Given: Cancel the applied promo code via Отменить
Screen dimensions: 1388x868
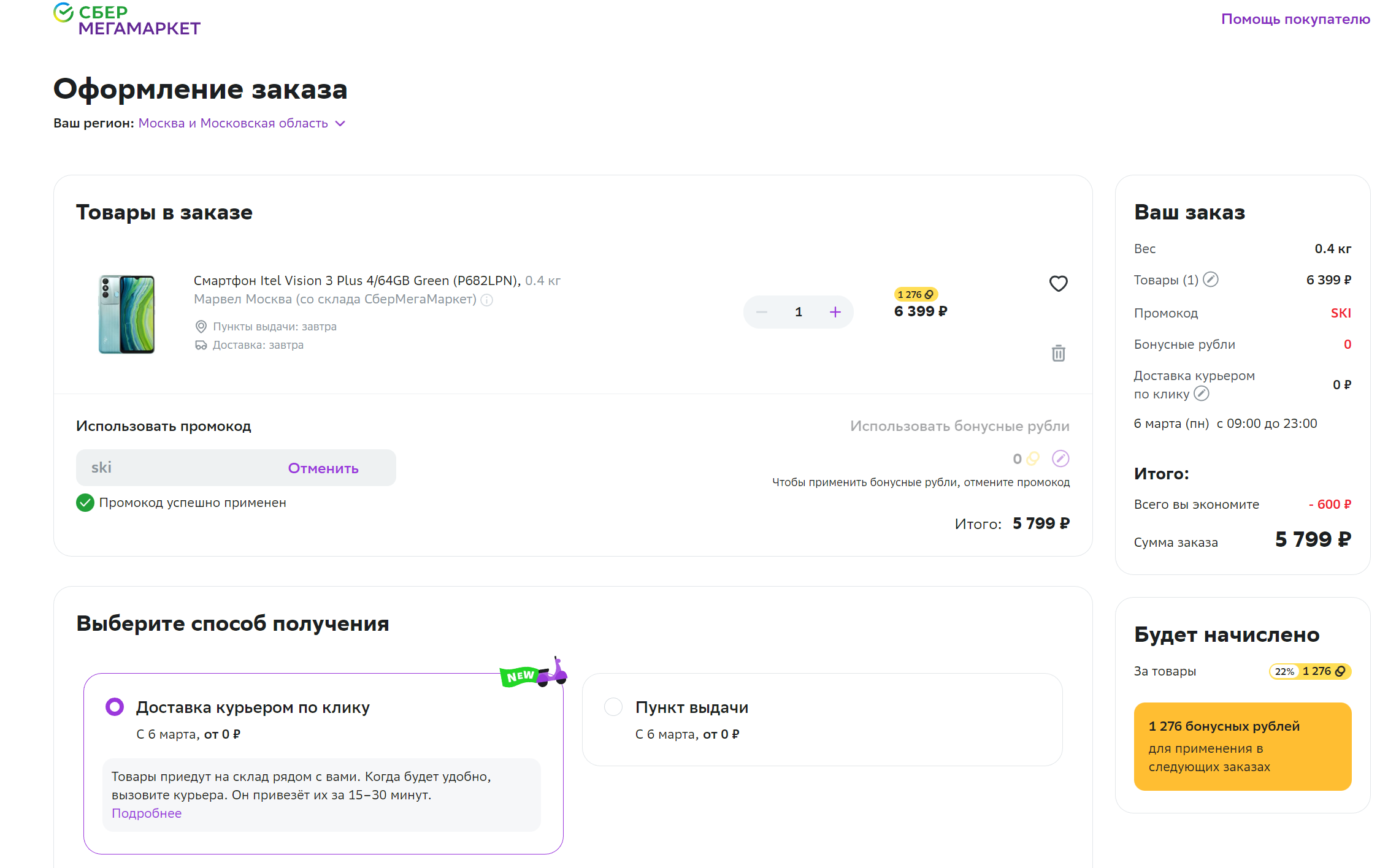Looking at the screenshot, I should pos(323,468).
